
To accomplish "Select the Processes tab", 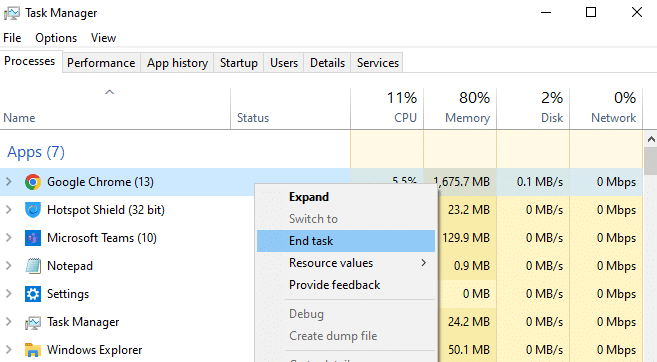I will click(x=30, y=61).
